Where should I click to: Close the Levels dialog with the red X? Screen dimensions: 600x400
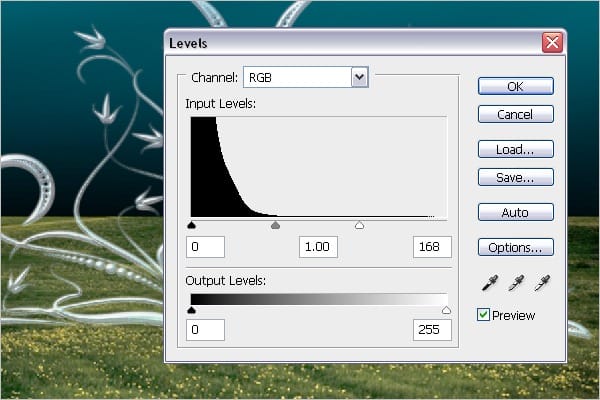pos(551,43)
